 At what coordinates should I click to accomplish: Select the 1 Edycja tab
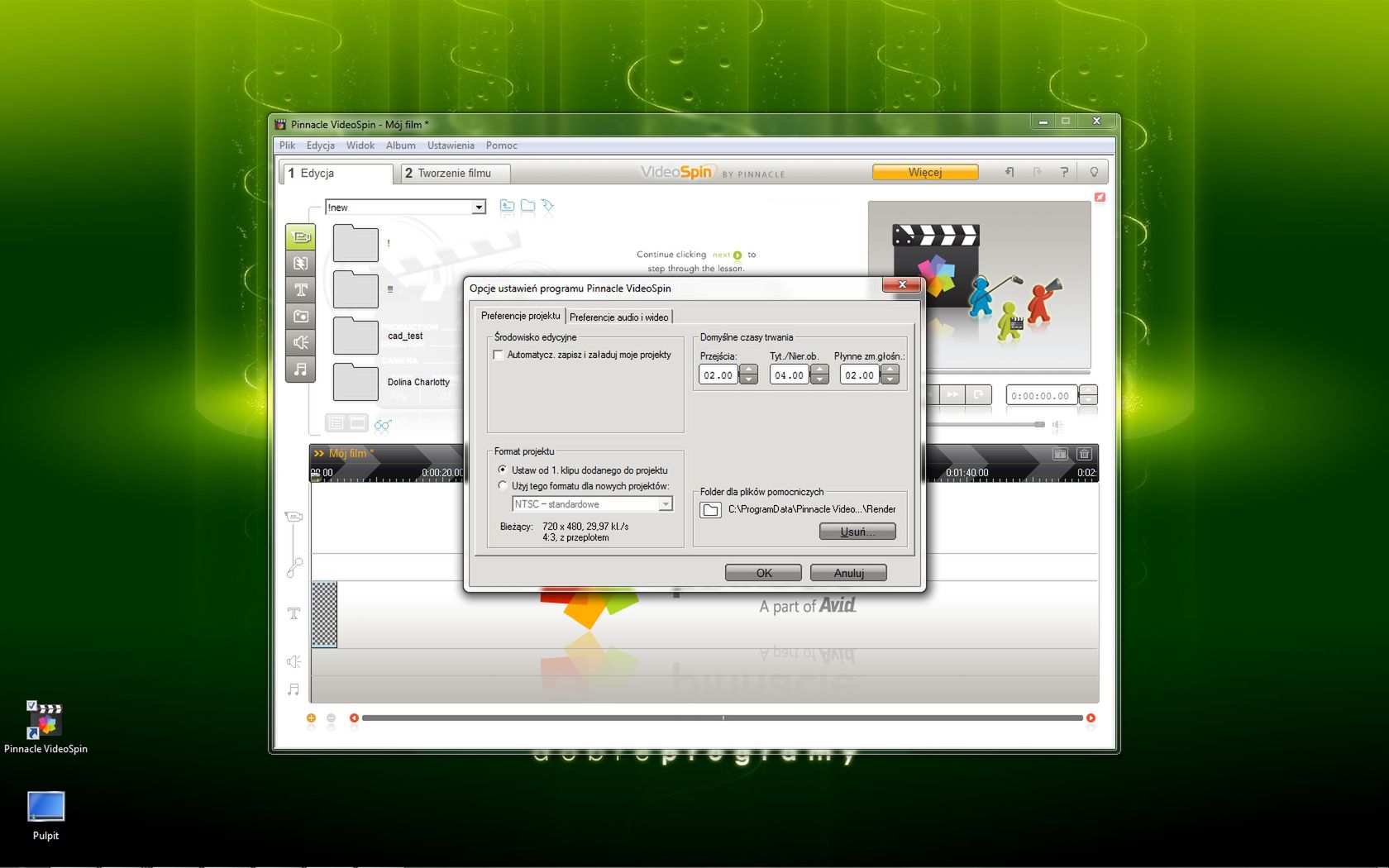[337, 173]
